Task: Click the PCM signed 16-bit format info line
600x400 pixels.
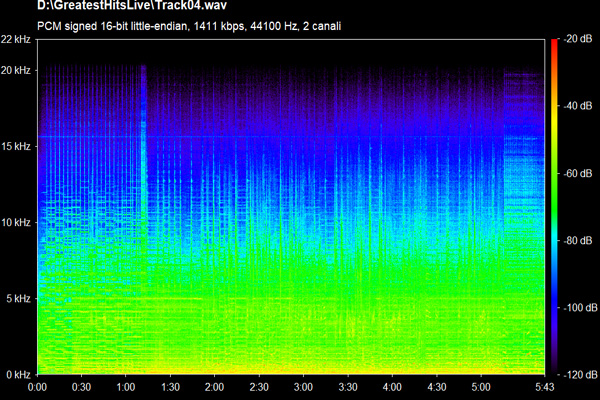Action: click(x=189, y=26)
